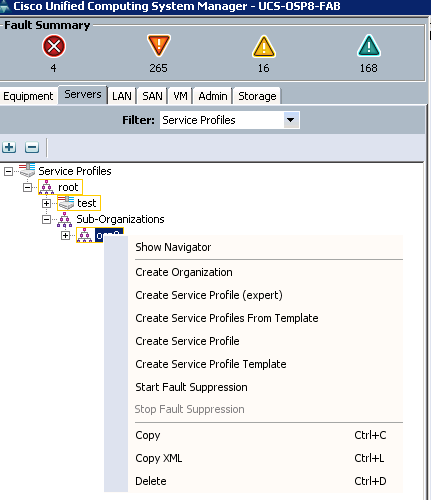431x500 pixels.
Task: Click the warning fault count 168
Action: 369,68
